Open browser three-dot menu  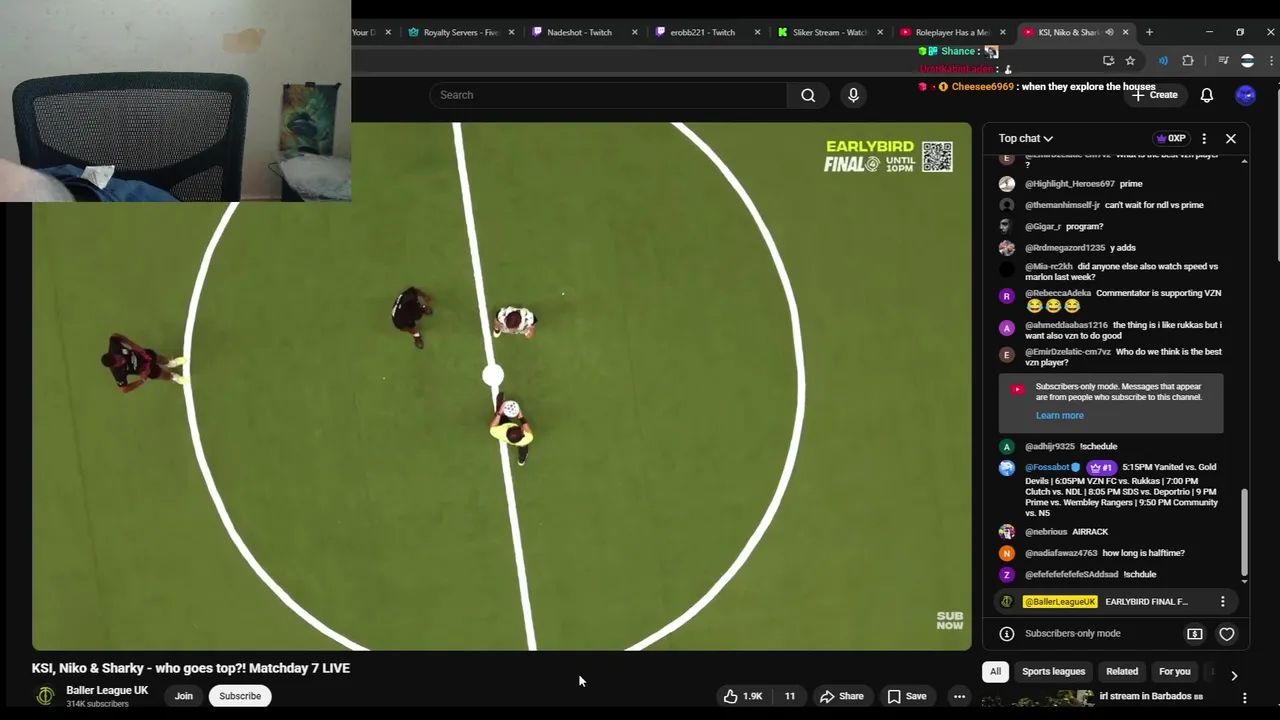pos(1271,61)
